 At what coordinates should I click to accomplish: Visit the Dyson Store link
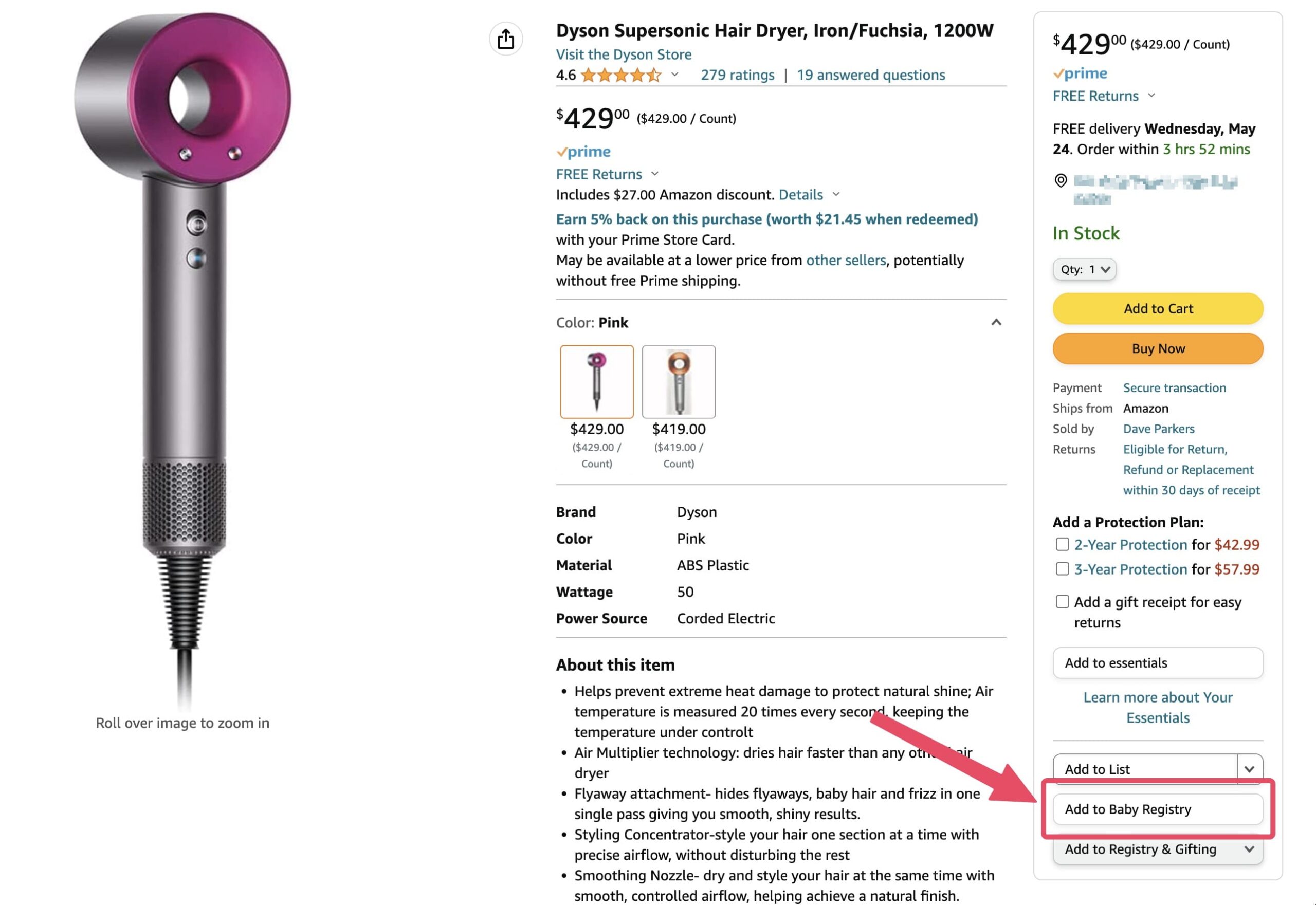tap(624, 54)
